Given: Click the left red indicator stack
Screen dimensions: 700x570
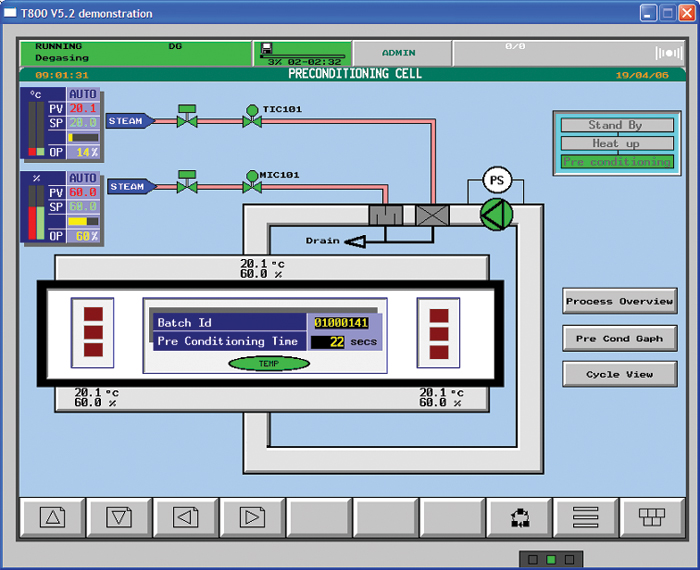Looking at the screenshot, I should 93,333.
